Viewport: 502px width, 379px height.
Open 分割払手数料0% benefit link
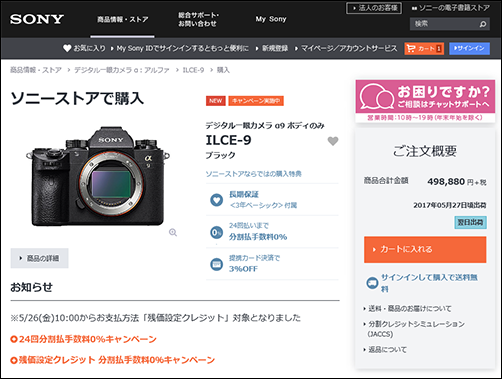click(258, 231)
